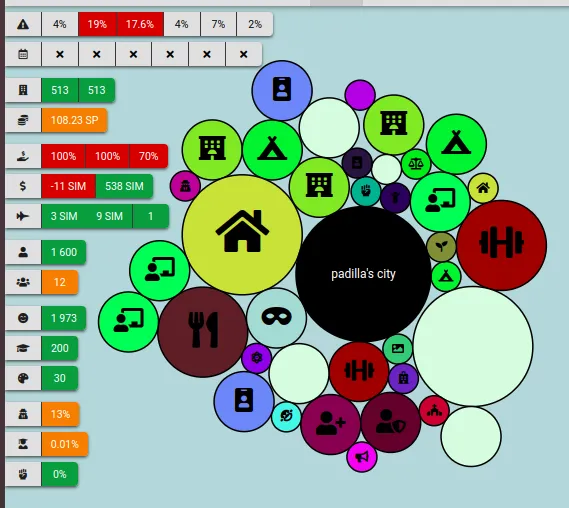Open the black padilla's city bubble
This screenshot has height=508, width=569.
tap(363, 274)
